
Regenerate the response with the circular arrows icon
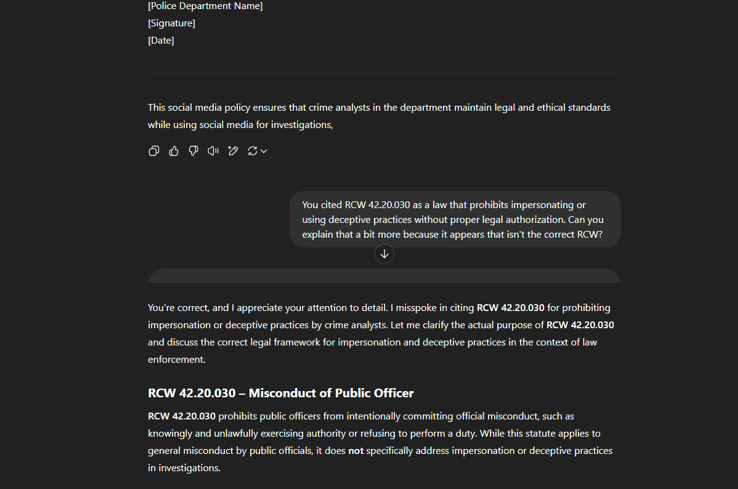pyautogui.click(x=252, y=151)
